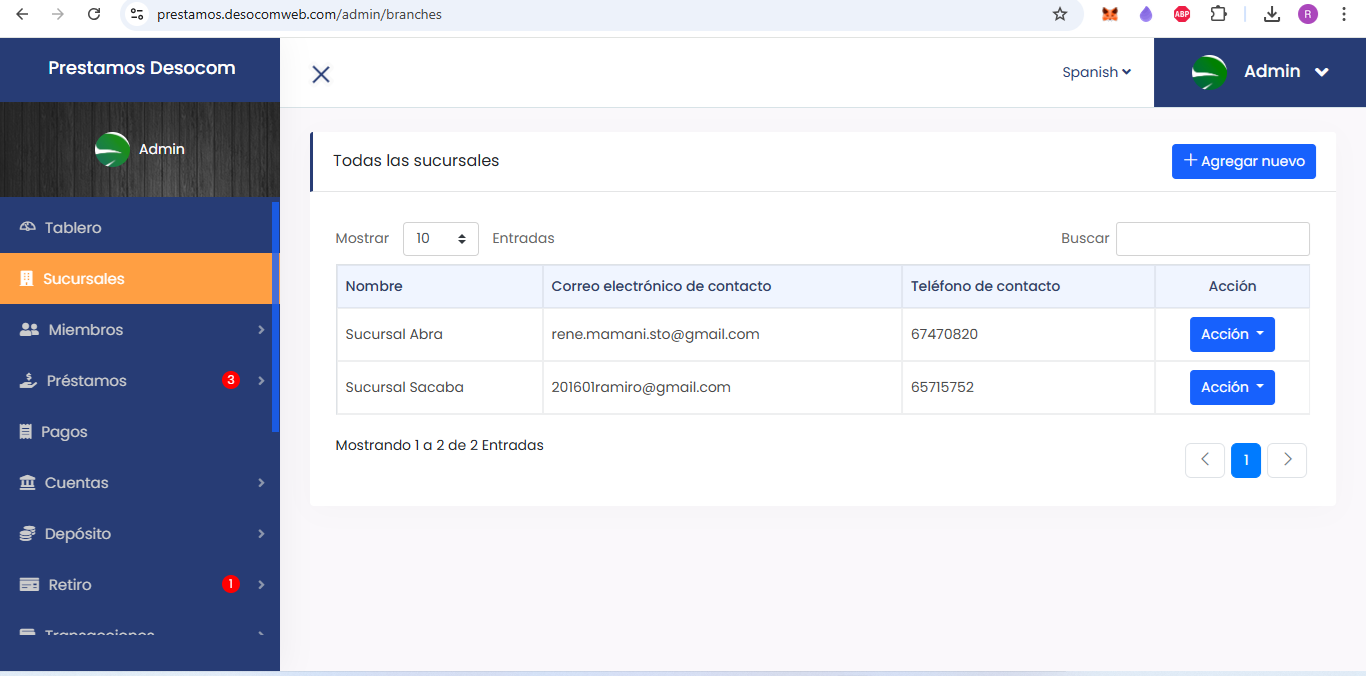Viewport: 1366px width, 678px height.
Task: Click the X icon to collapse sidebar
Action: [x=321, y=74]
